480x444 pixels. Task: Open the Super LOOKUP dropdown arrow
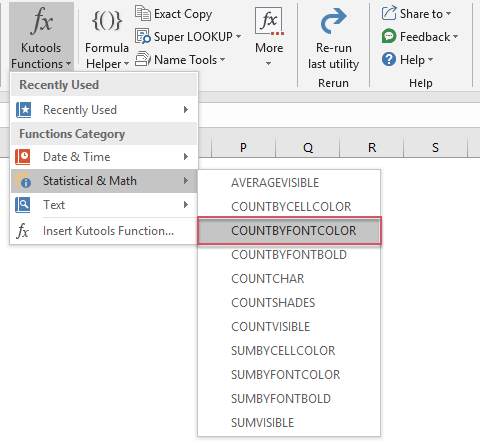click(238, 36)
